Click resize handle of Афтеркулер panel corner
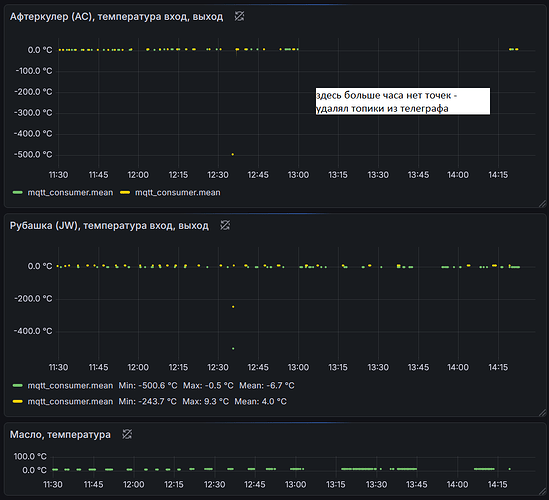This screenshot has height=500, width=549. coord(542,203)
